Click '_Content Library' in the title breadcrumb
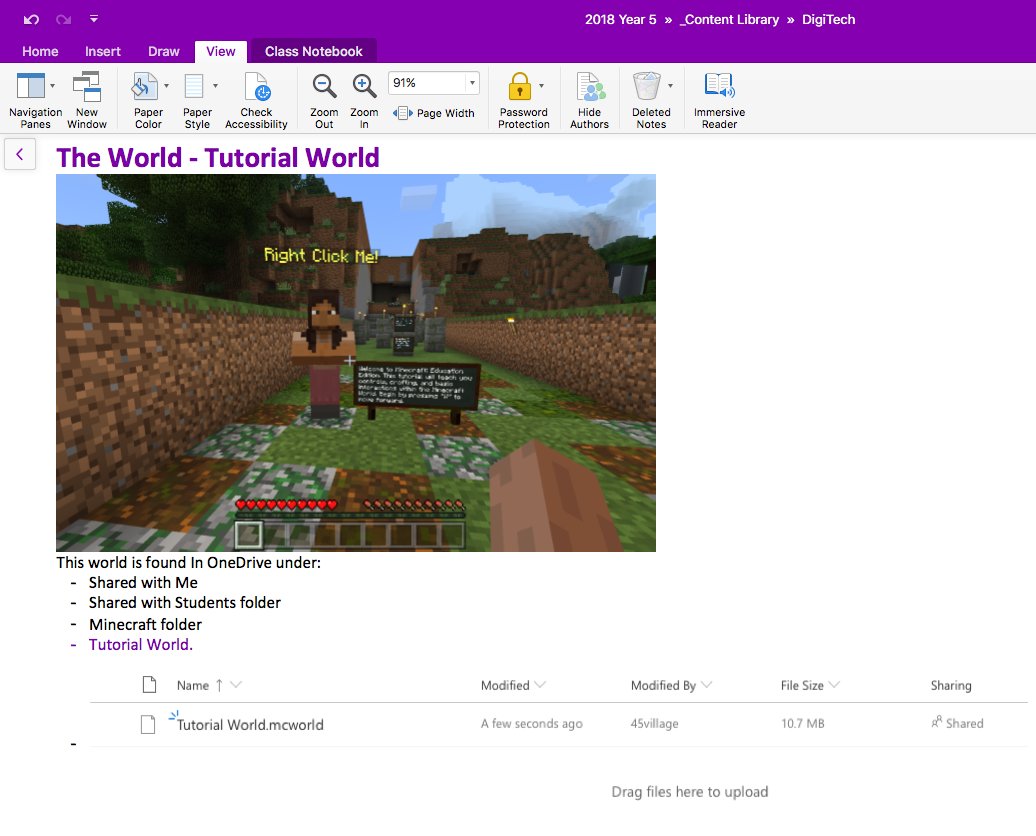 729,20
